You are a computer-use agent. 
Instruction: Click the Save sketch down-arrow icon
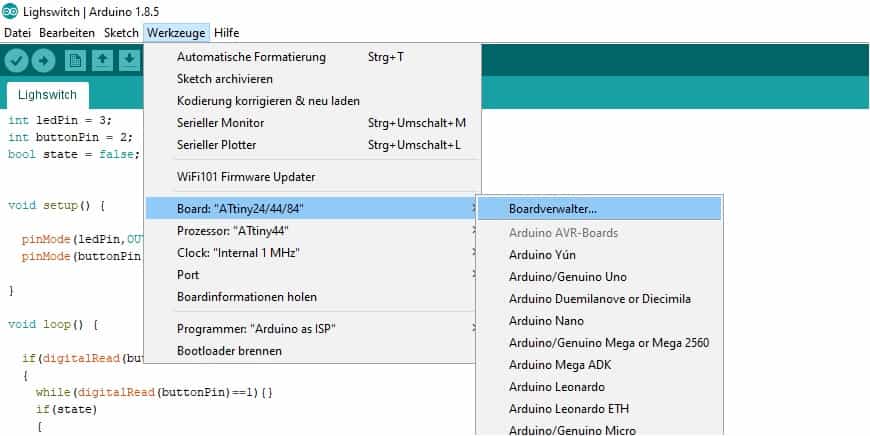[x=129, y=61]
